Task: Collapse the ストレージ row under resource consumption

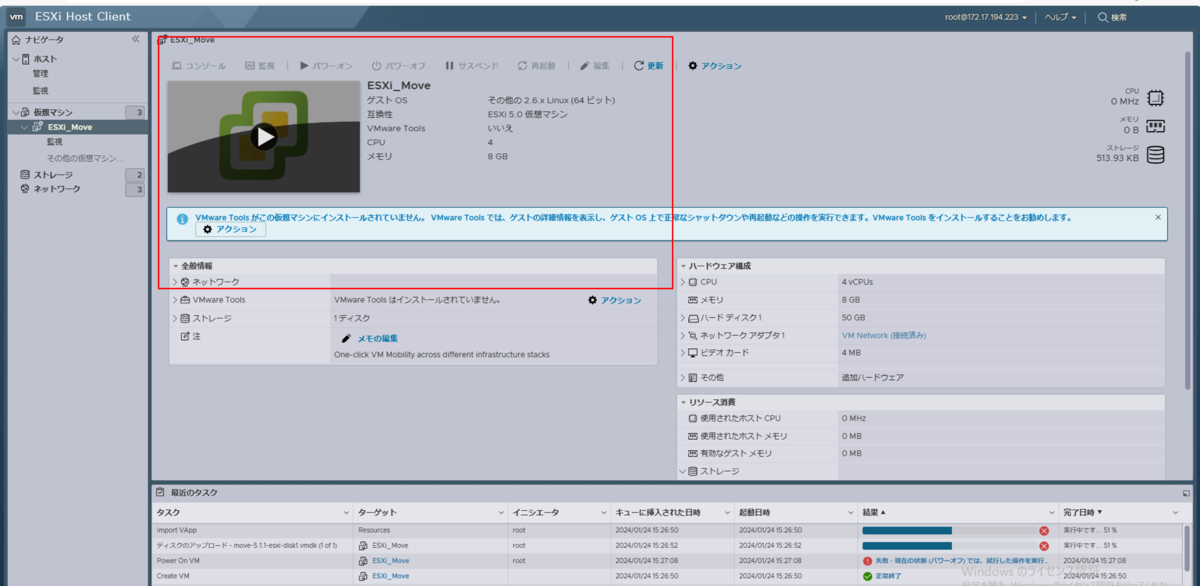Action: click(x=682, y=471)
